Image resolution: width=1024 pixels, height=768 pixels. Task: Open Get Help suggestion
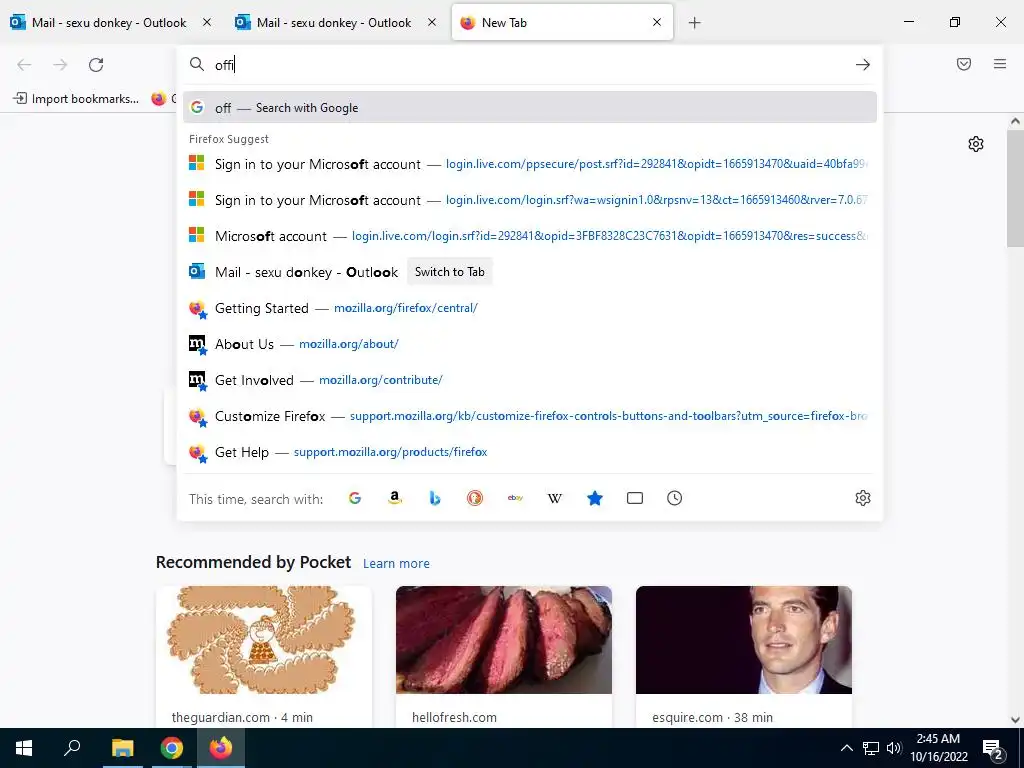[530, 452]
